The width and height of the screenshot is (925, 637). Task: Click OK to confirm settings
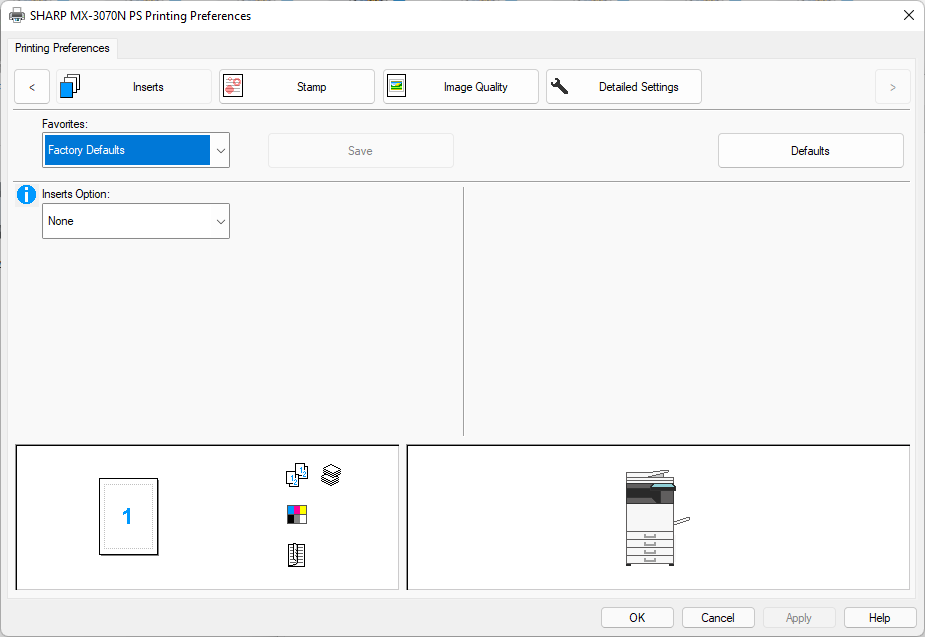point(637,618)
